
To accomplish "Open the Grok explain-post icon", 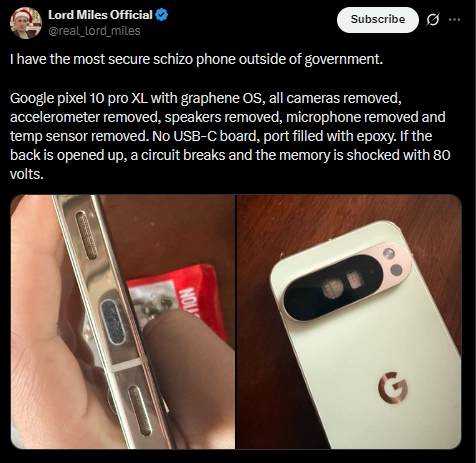I will pos(433,20).
